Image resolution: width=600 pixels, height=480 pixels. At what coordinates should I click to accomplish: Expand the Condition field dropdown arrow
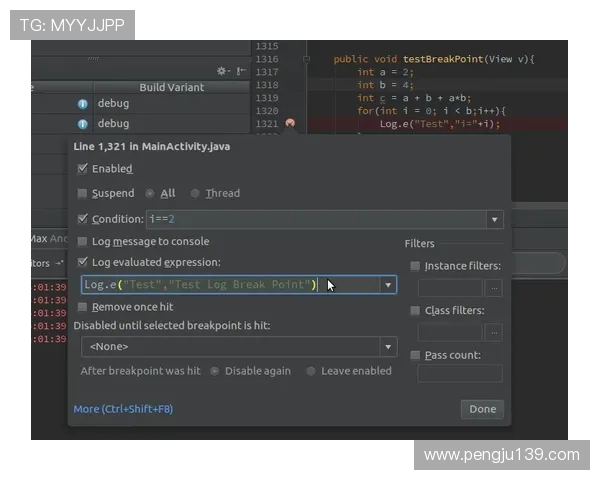494,219
